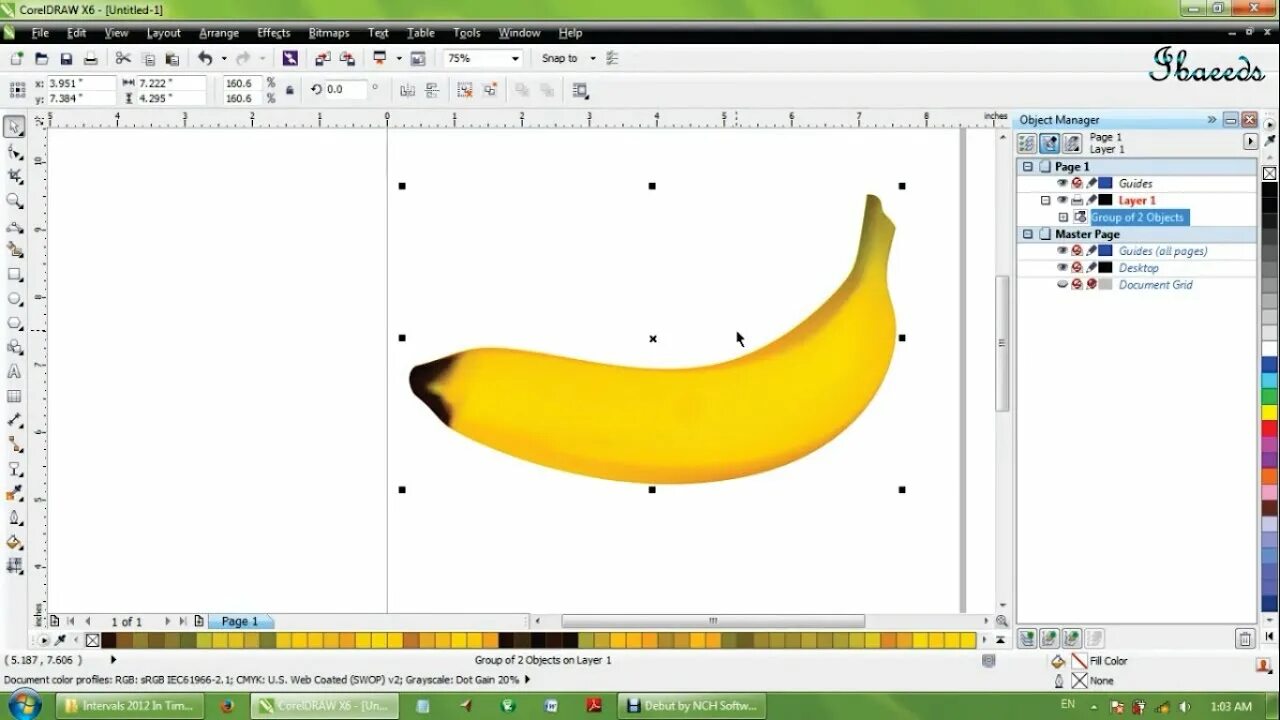Select the Color Eyedropper tool in the toolbox
Screen dimensions: 1280x720
tap(14, 493)
